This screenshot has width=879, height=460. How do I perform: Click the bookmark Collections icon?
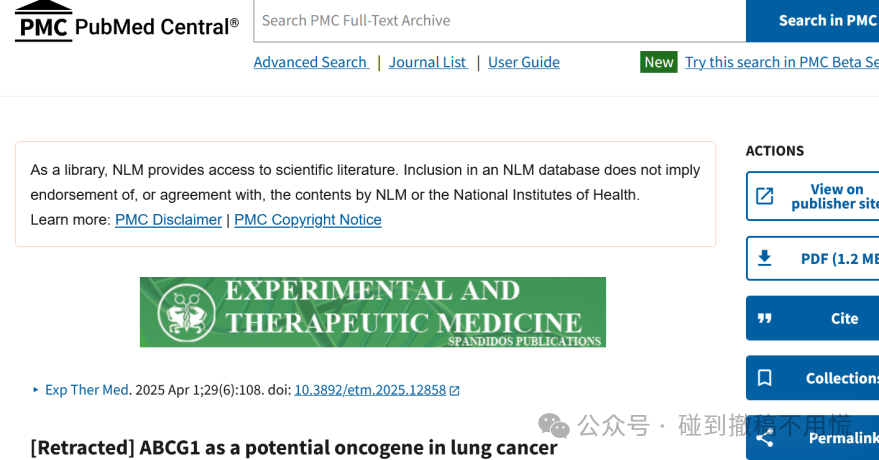click(765, 378)
